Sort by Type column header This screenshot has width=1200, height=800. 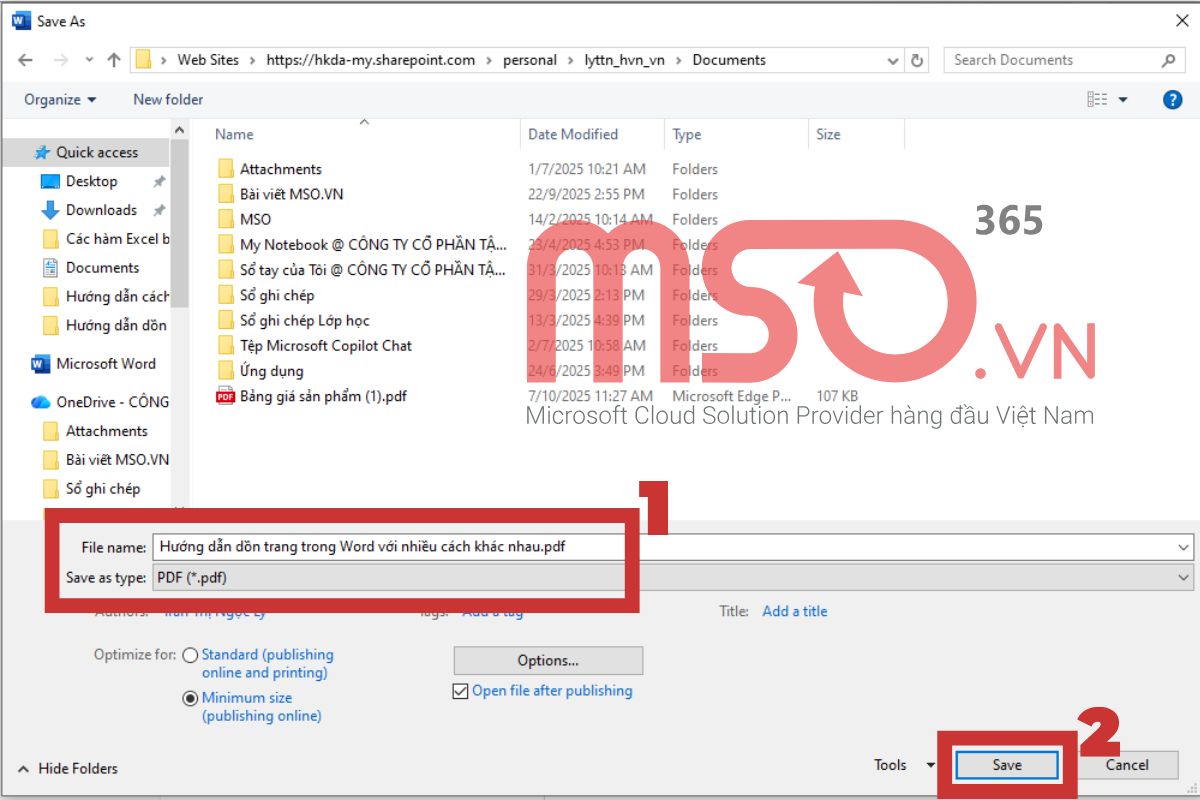click(x=686, y=134)
